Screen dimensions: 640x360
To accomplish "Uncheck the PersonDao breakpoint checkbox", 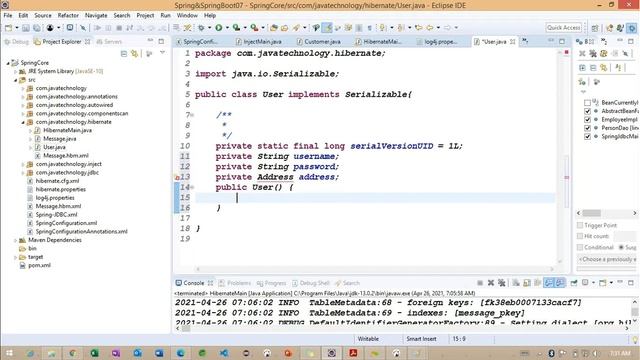I will click(x=587, y=128).
